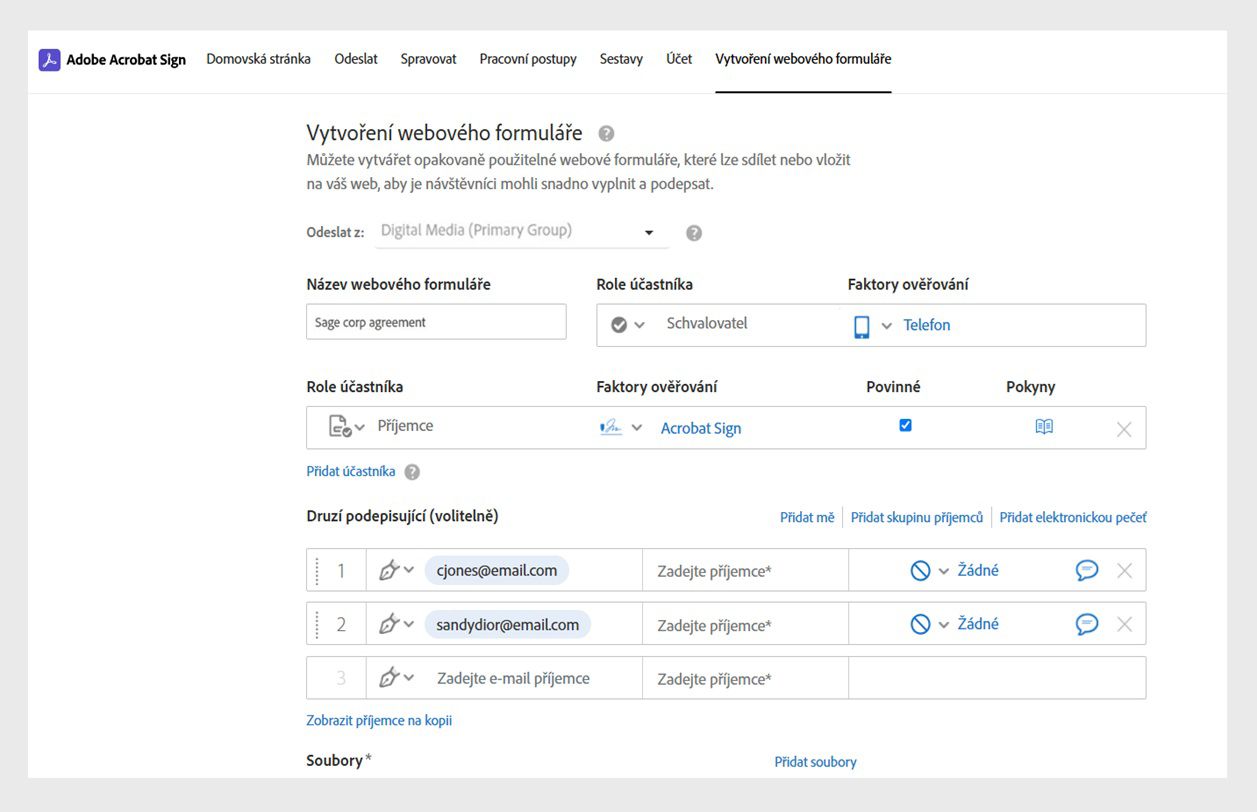Remove the Příjemce participant row with X
This screenshot has height=812, width=1257.
pyautogui.click(x=1124, y=429)
